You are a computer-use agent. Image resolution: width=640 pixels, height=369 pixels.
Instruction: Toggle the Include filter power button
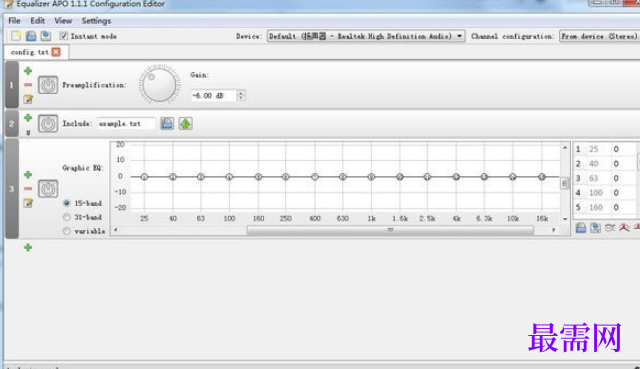click(48, 123)
